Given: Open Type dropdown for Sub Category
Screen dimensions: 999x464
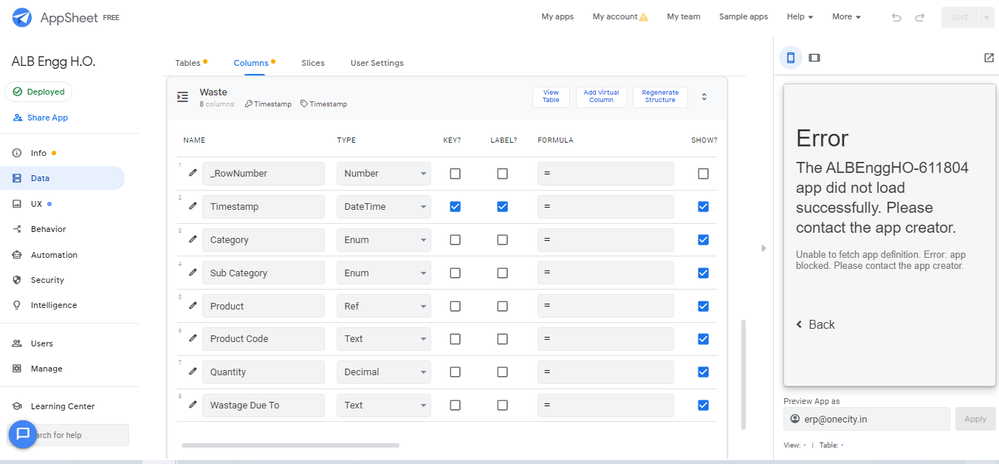Looking at the screenshot, I should 384,273.
